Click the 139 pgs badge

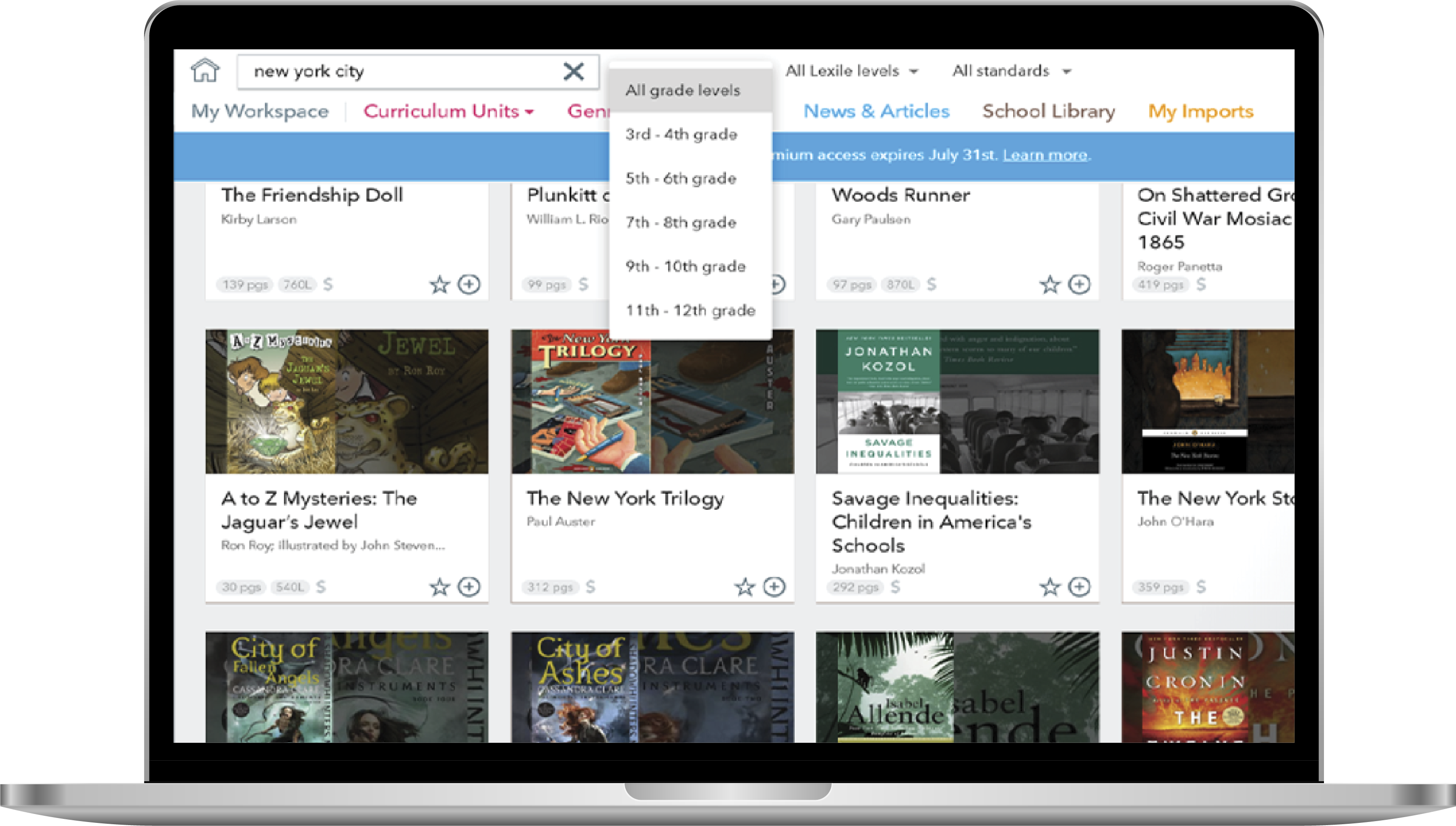point(245,284)
